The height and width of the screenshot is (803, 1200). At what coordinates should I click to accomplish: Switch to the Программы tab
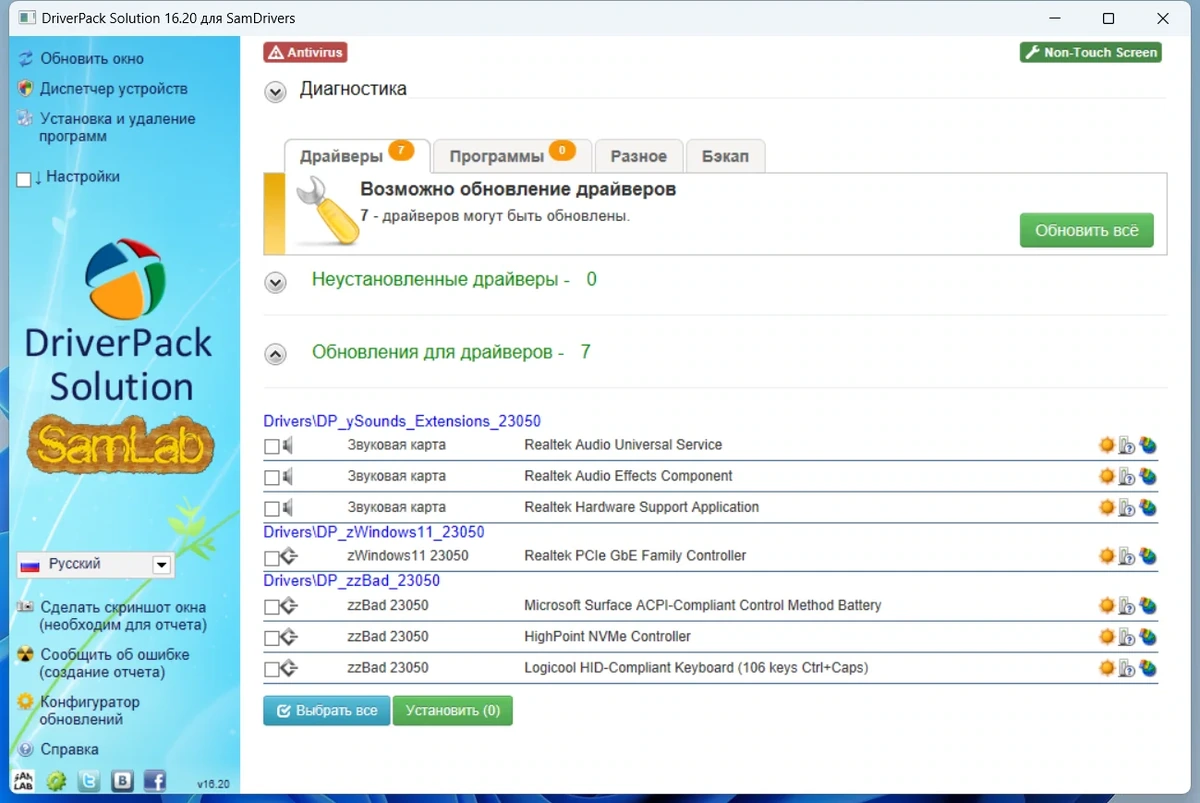512,156
